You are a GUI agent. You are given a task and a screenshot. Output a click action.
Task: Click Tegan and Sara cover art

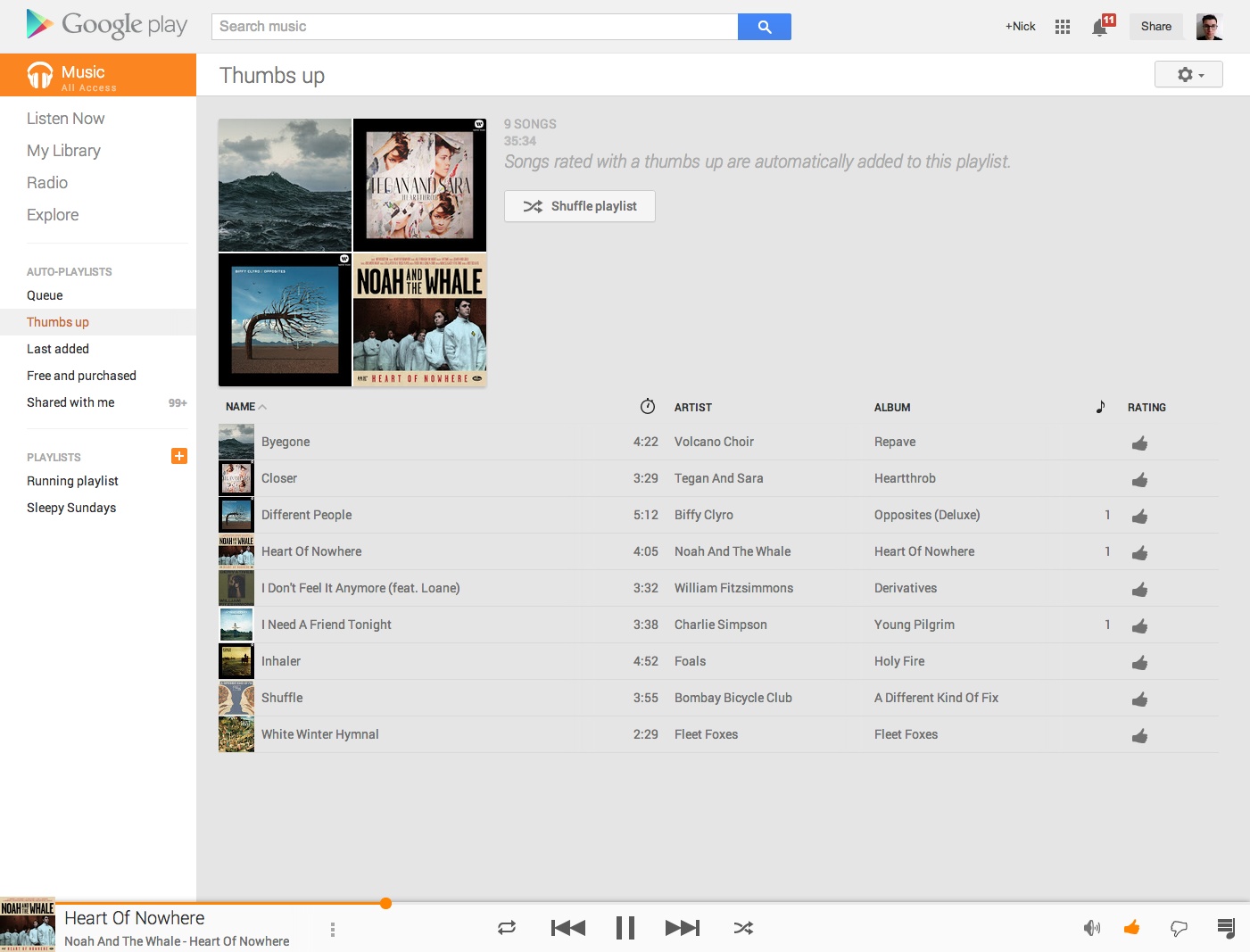[420, 186]
